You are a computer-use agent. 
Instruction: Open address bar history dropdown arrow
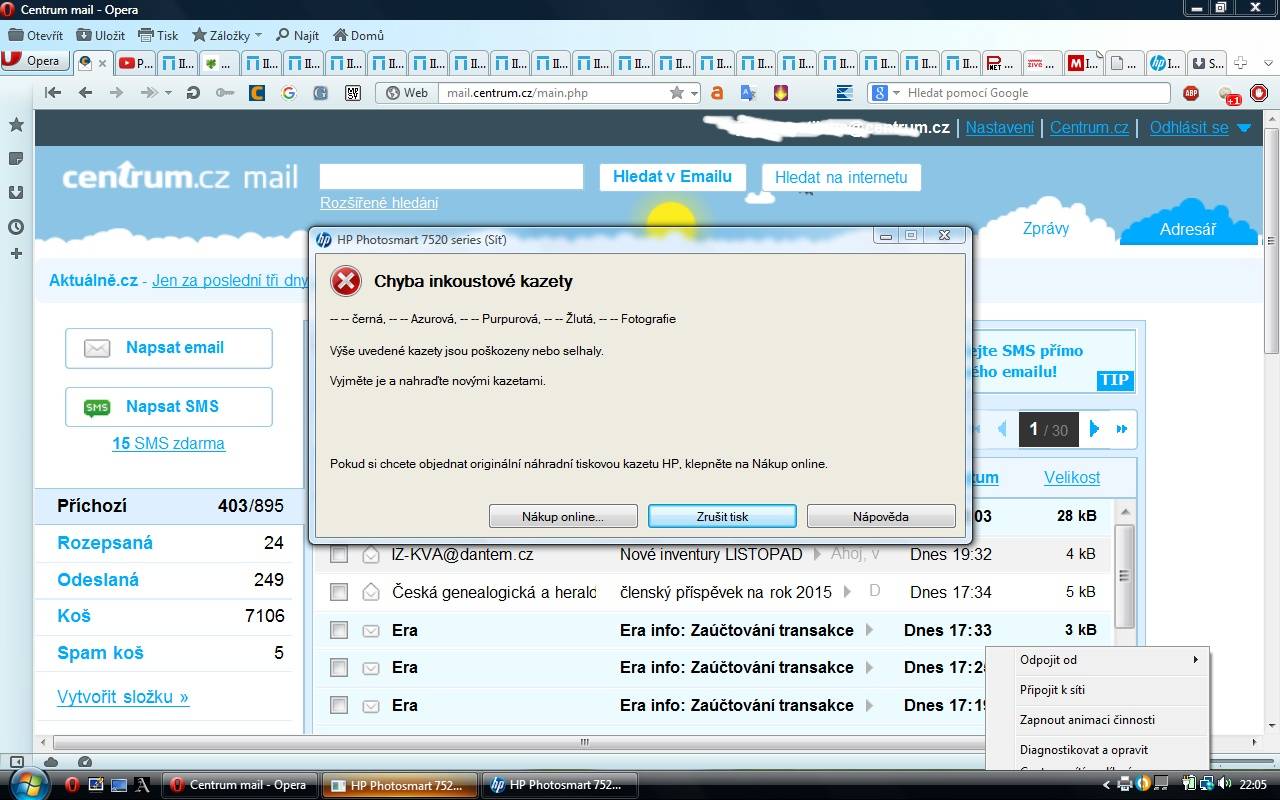(x=692, y=93)
